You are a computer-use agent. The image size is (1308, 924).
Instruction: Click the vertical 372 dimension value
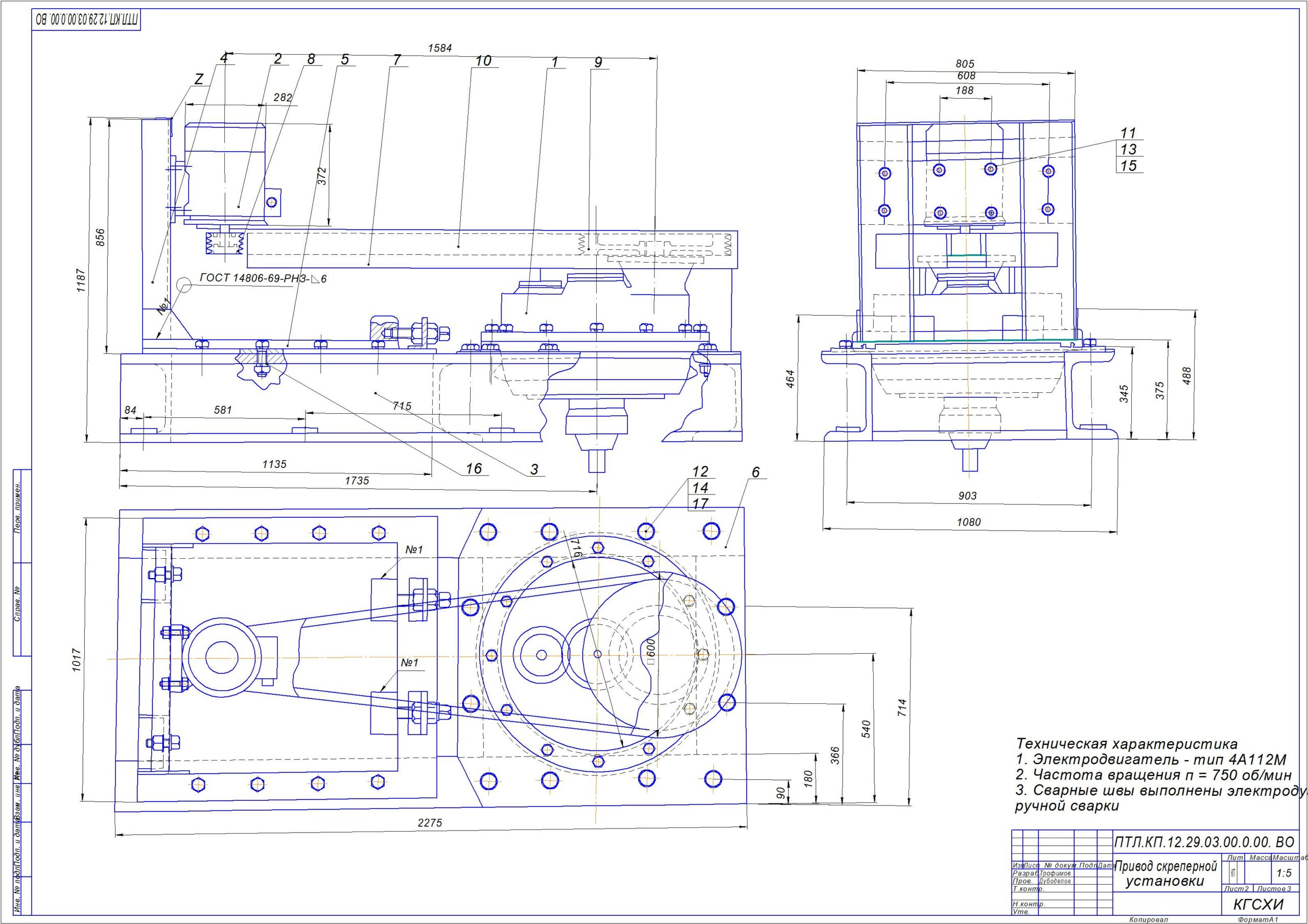tap(322, 176)
